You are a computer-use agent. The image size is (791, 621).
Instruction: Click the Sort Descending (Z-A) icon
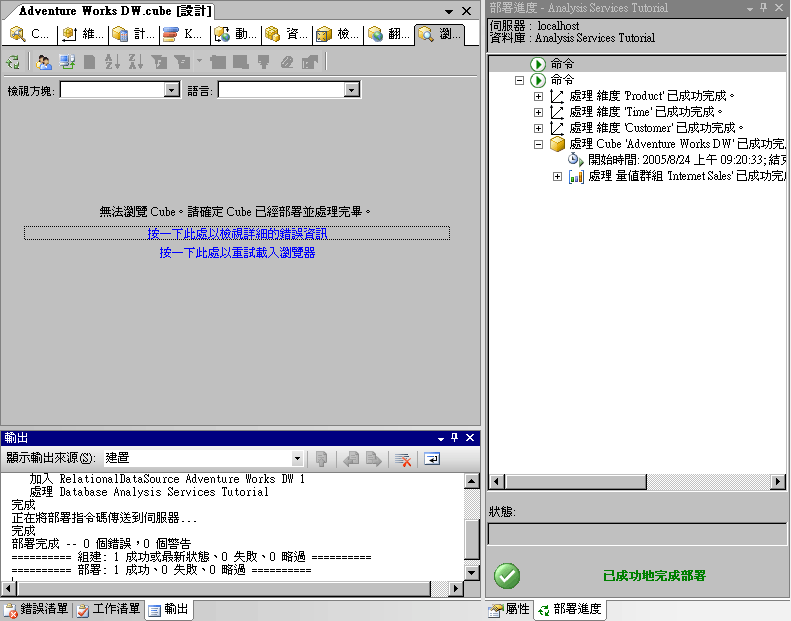[135, 62]
